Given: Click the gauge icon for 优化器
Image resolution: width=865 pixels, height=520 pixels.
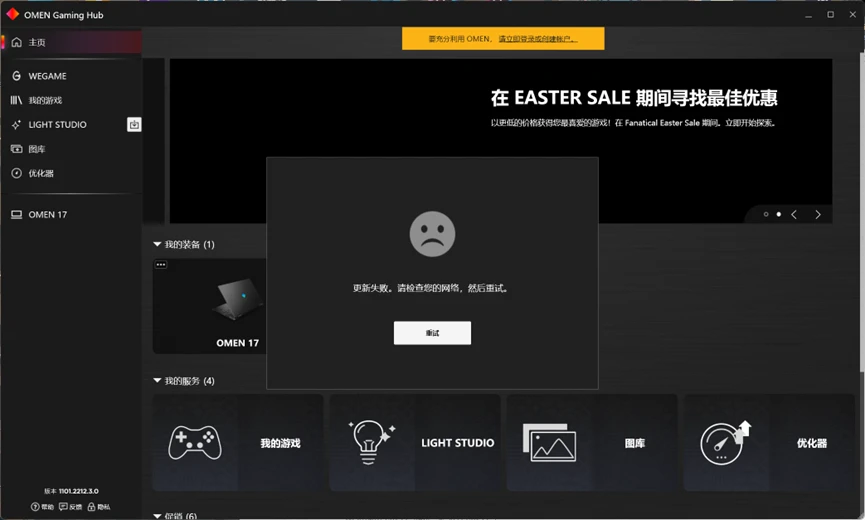Looking at the screenshot, I should point(17,173).
